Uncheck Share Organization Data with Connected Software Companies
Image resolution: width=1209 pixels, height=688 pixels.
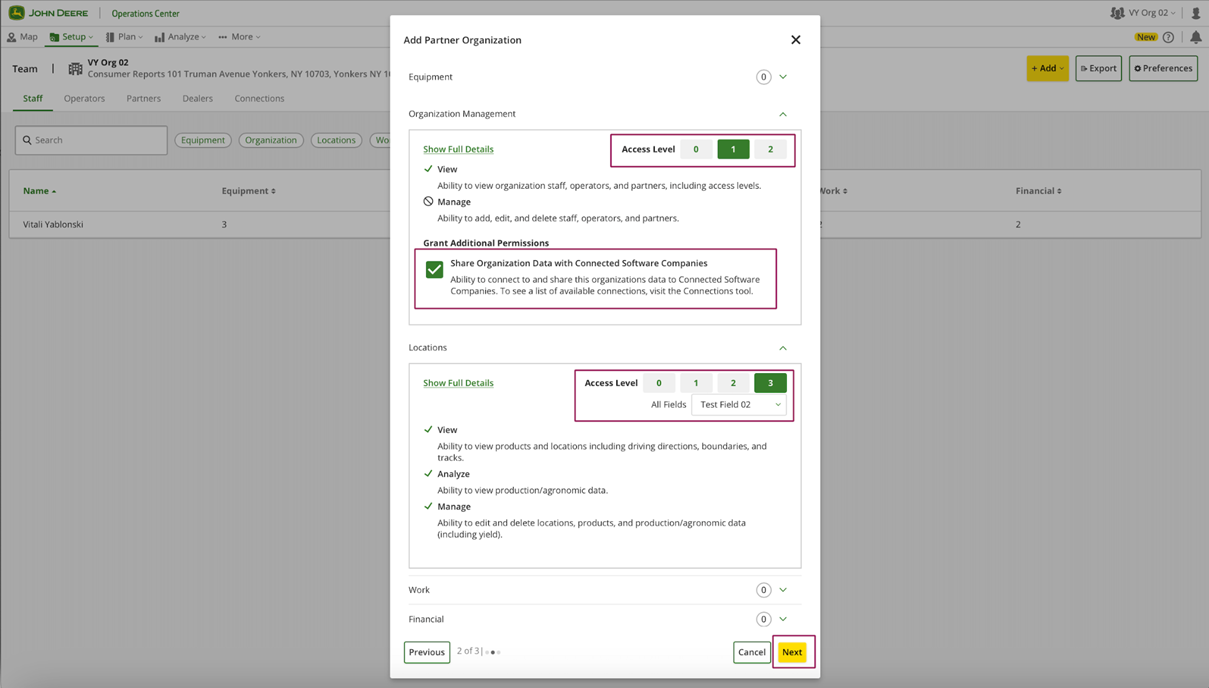coord(434,270)
